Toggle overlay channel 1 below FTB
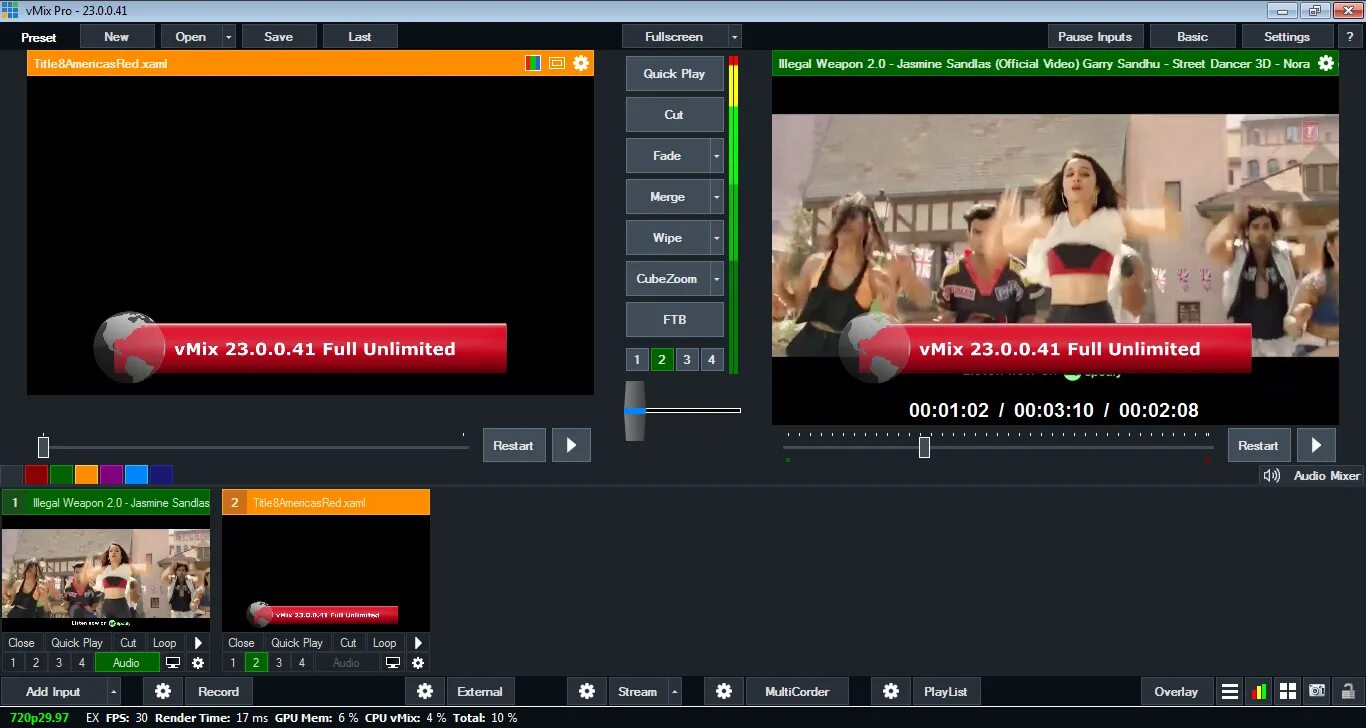Image resolution: width=1366 pixels, height=728 pixels. point(638,360)
